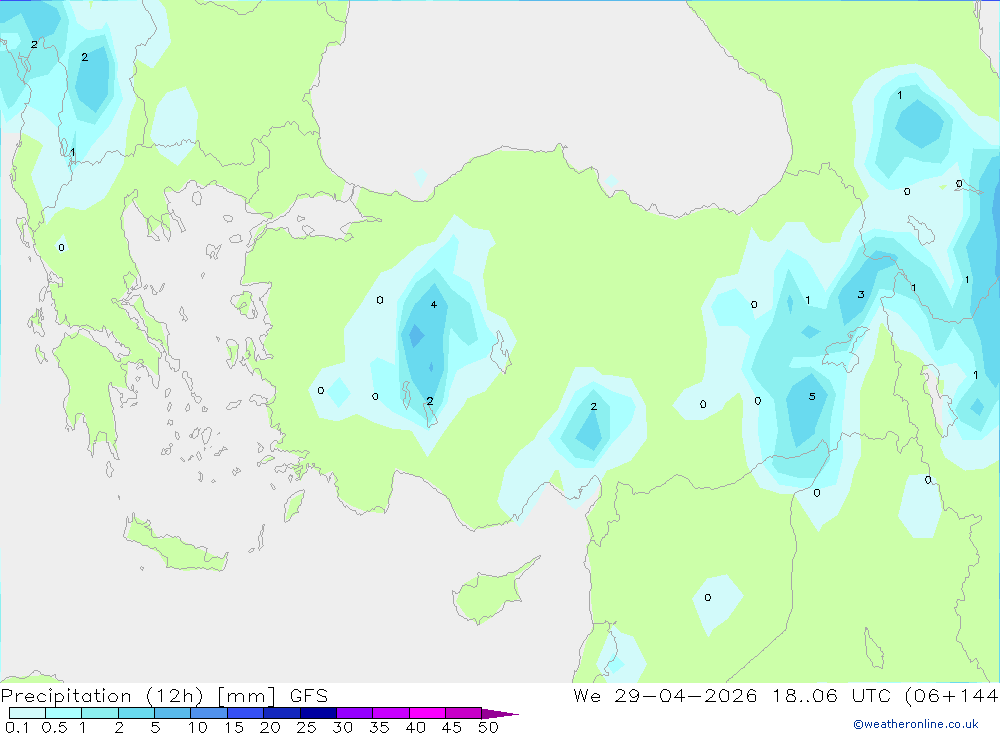
Task: Select the legend scale label "0.1"
Action: point(17,727)
